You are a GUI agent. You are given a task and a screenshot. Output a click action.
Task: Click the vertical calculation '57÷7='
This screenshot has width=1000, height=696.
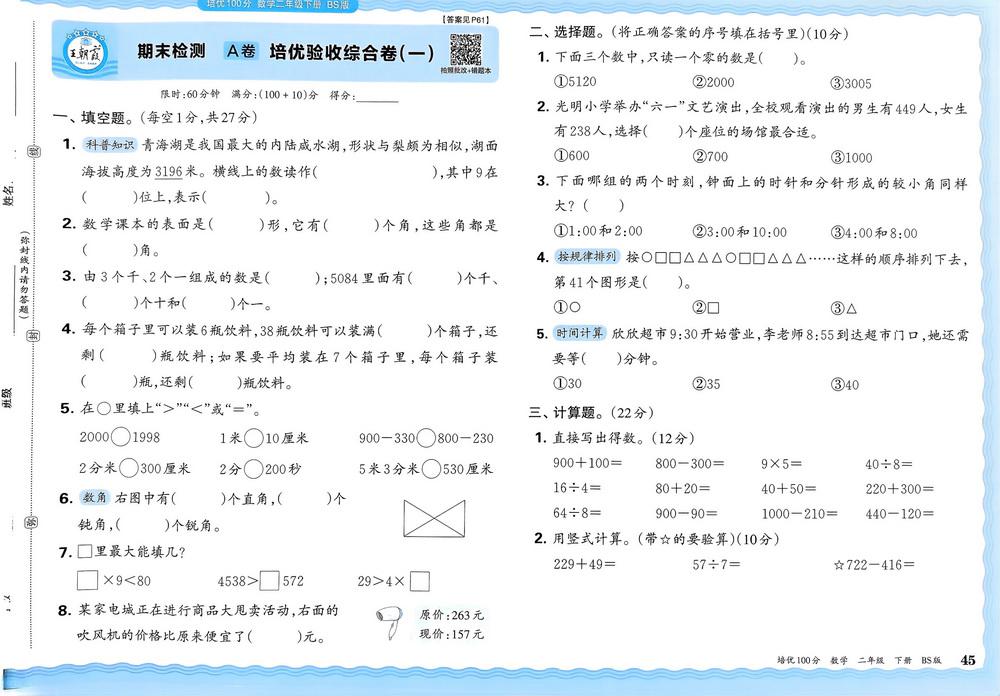(x=716, y=565)
